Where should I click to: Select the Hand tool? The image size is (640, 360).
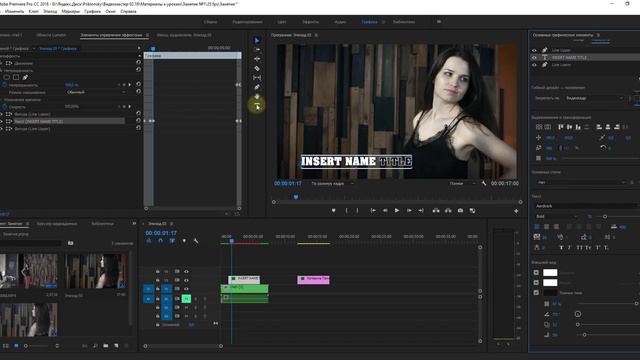tap(257, 97)
